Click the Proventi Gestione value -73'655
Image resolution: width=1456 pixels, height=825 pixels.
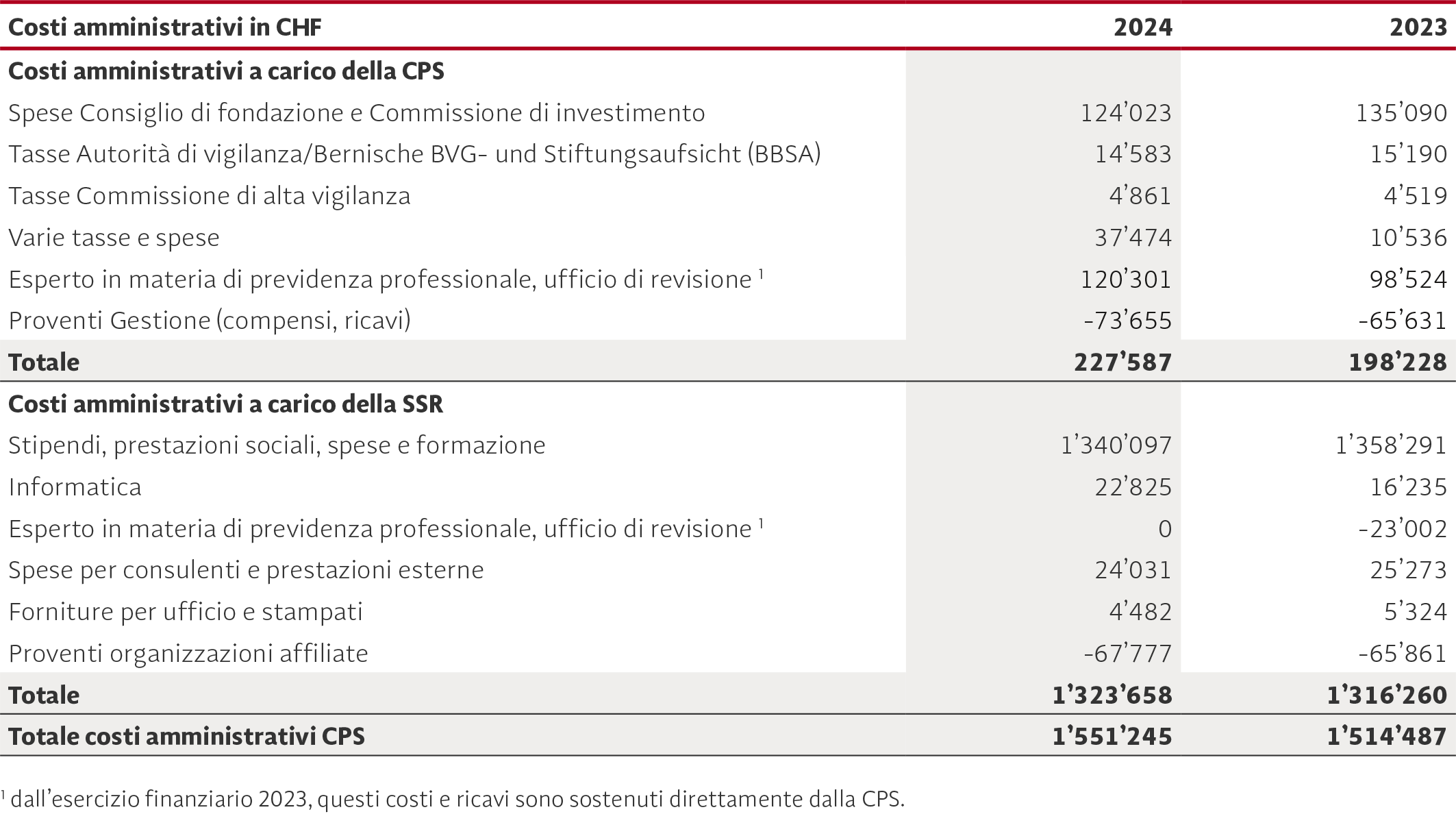pyautogui.click(x=1128, y=321)
